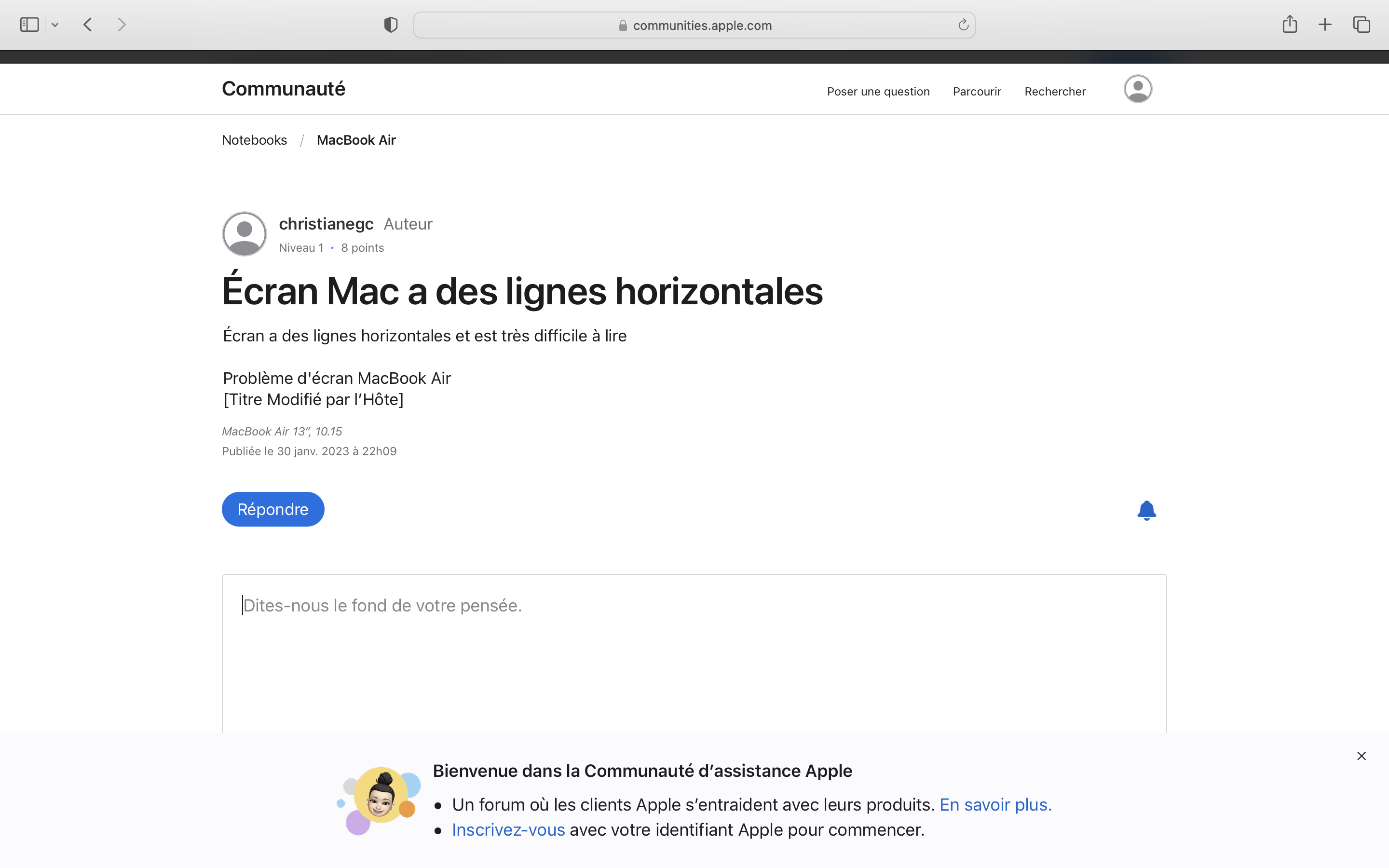
Task: Expand the tab group dropdown arrow
Action: (x=55, y=25)
